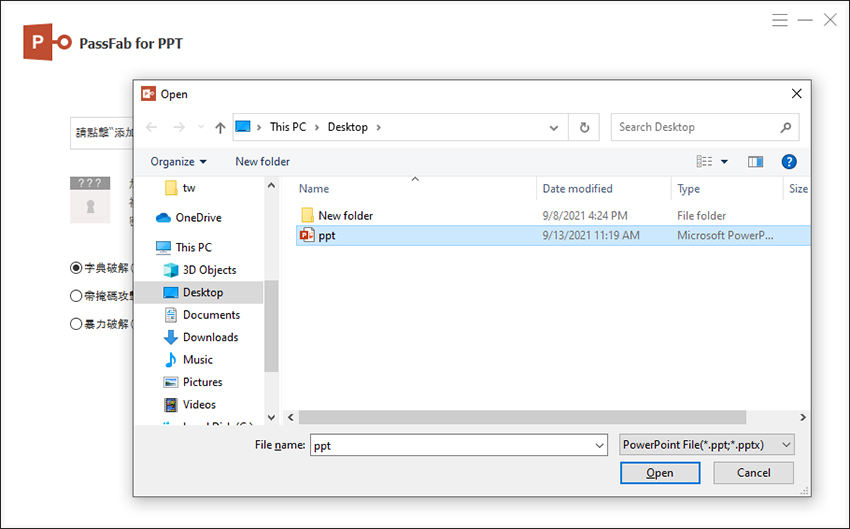The image size is (850, 529).
Task: Refresh the Desktop folder listing
Action: click(584, 127)
